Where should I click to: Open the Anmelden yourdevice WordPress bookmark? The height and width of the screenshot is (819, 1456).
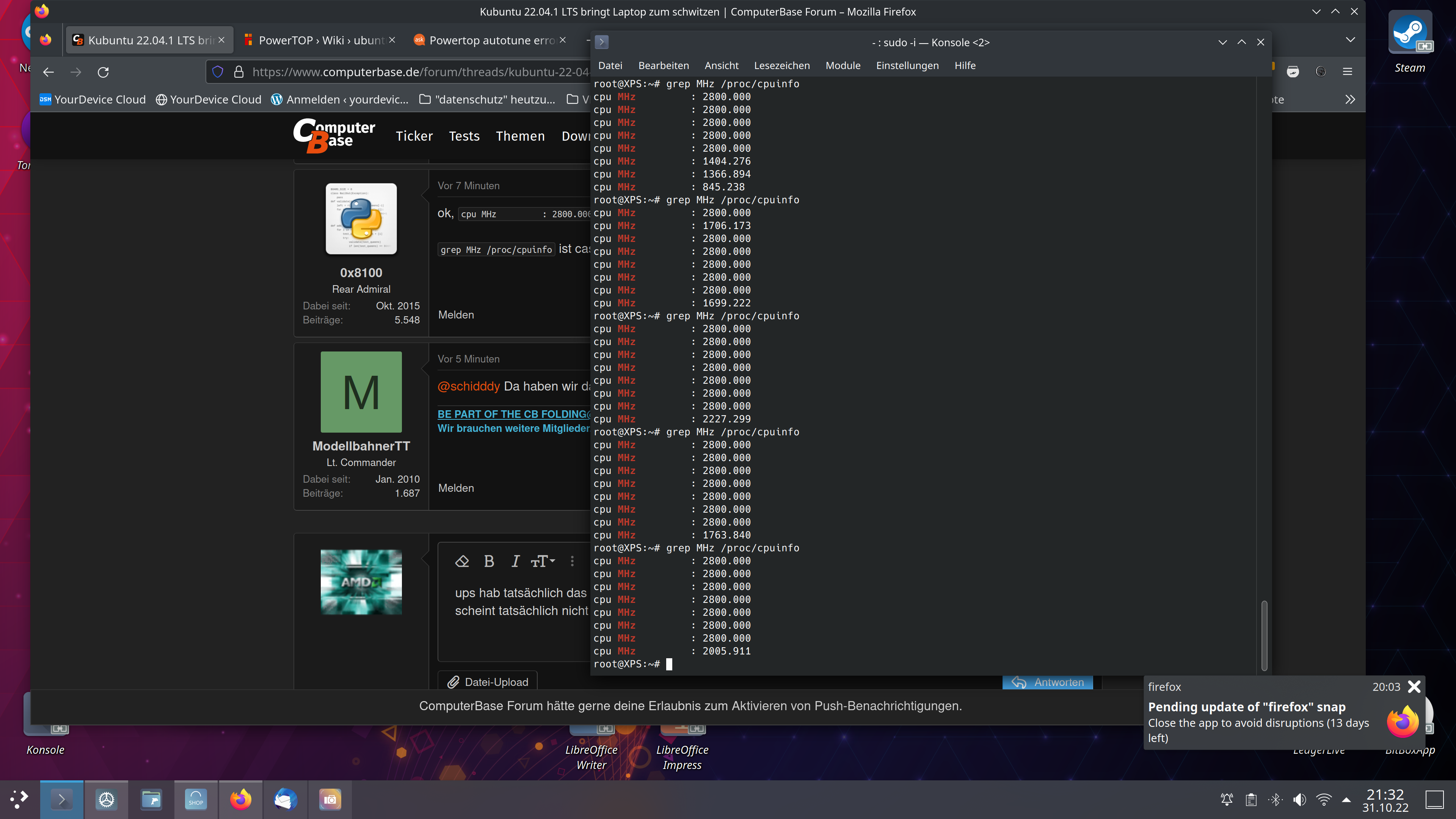click(340, 99)
